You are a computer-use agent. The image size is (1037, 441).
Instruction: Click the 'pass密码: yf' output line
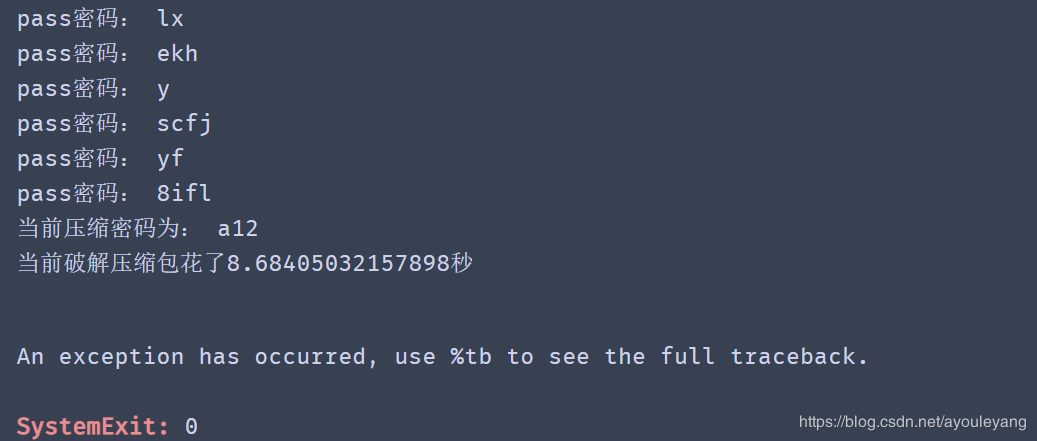[101, 159]
